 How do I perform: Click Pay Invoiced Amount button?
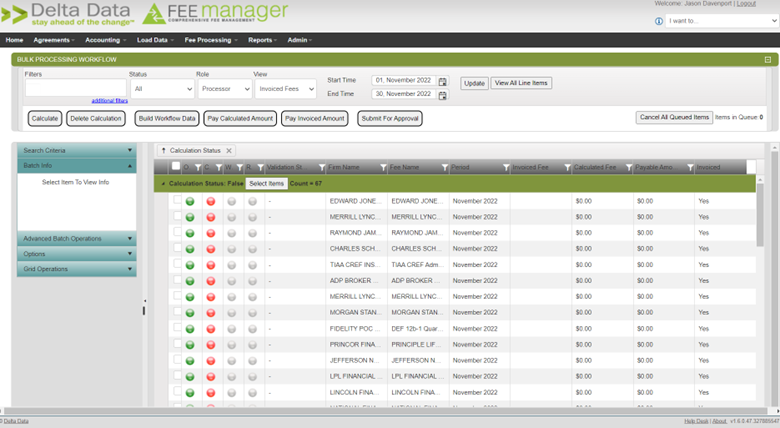click(314, 118)
